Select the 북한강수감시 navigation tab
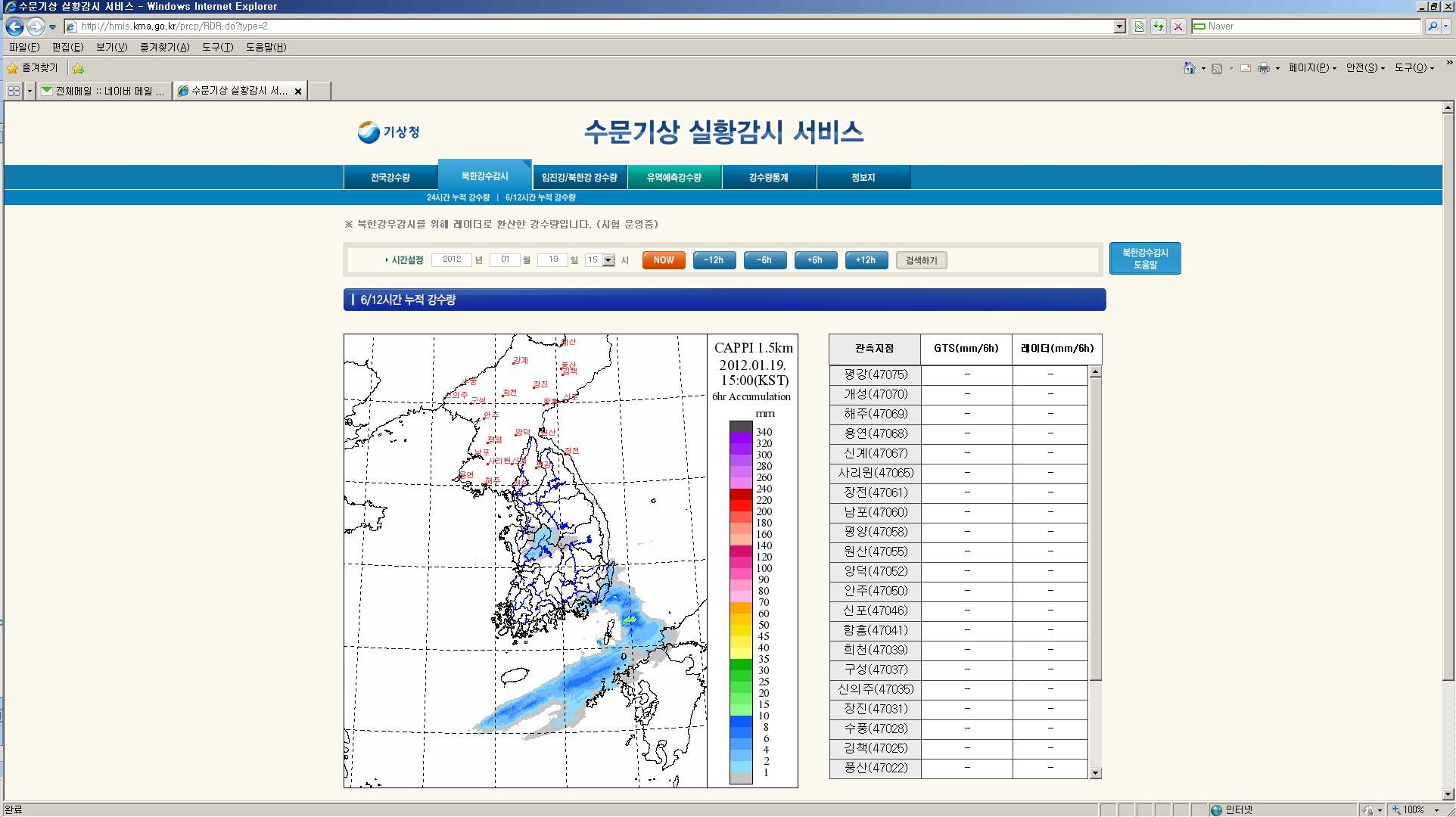 tap(485, 176)
